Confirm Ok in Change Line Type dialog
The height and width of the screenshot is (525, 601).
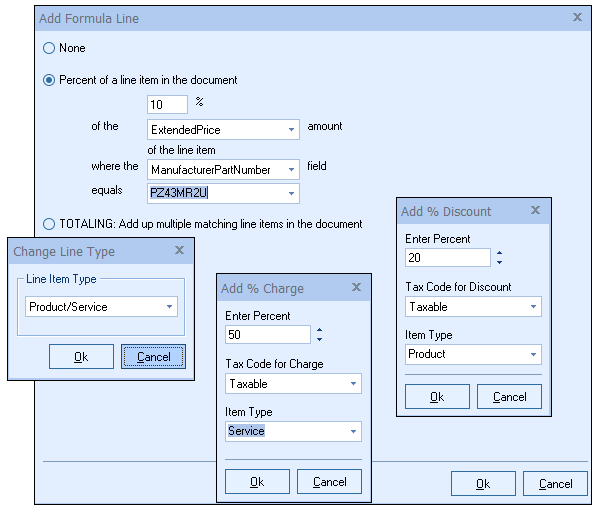(x=81, y=356)
